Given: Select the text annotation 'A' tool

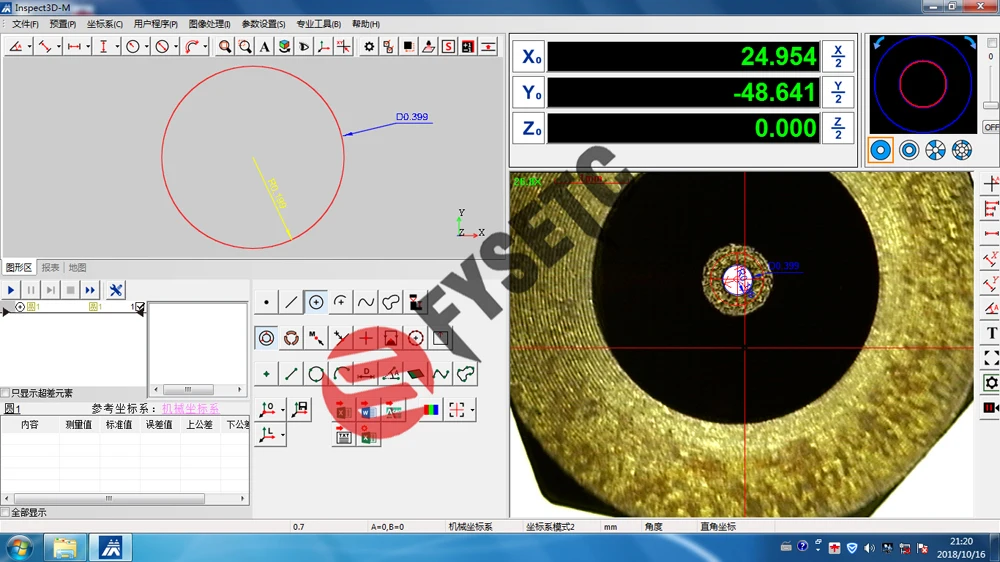Looking at the screenshot, I should (x=264, y=47).
